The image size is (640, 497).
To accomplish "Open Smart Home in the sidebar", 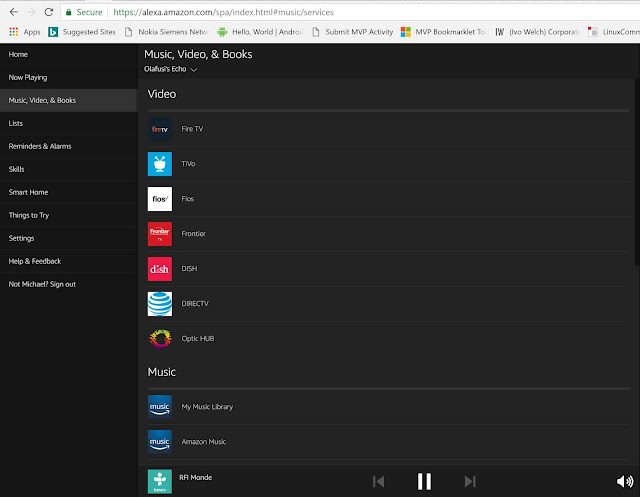I will point(69,192).
